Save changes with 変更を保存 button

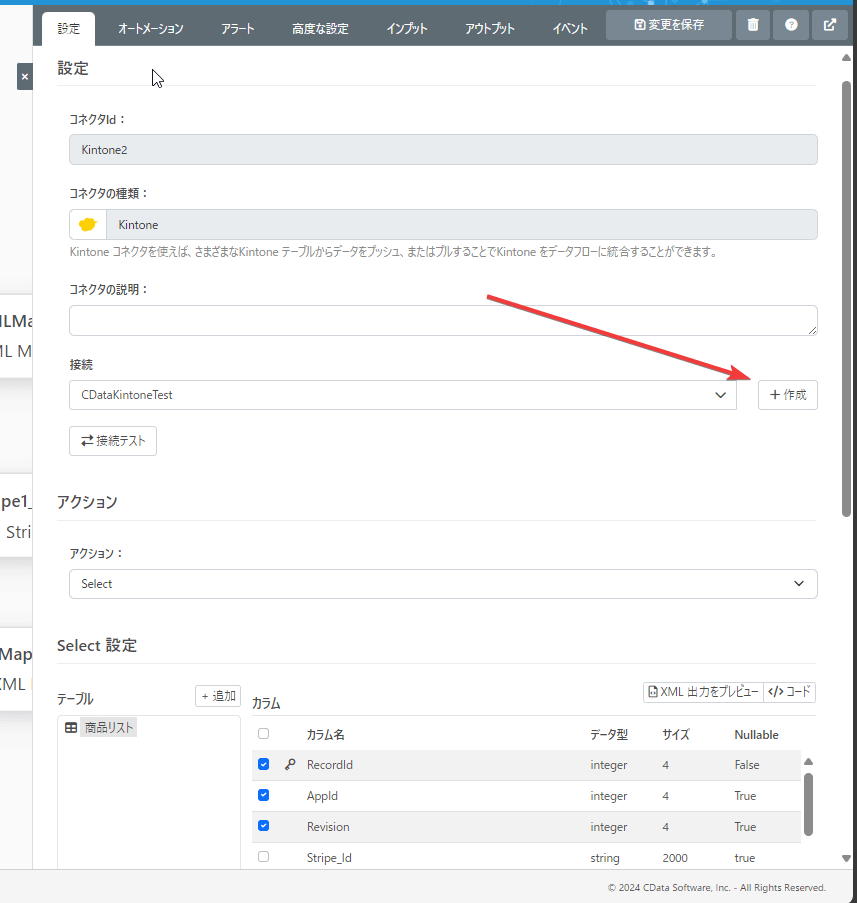[x=669, y=25]
